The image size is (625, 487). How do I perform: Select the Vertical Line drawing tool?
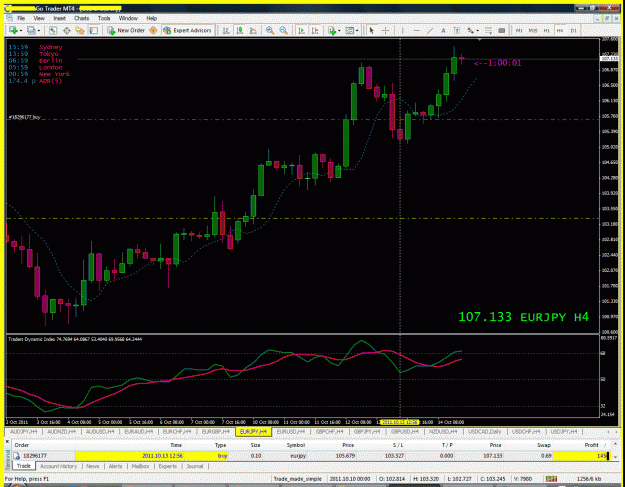403,30
